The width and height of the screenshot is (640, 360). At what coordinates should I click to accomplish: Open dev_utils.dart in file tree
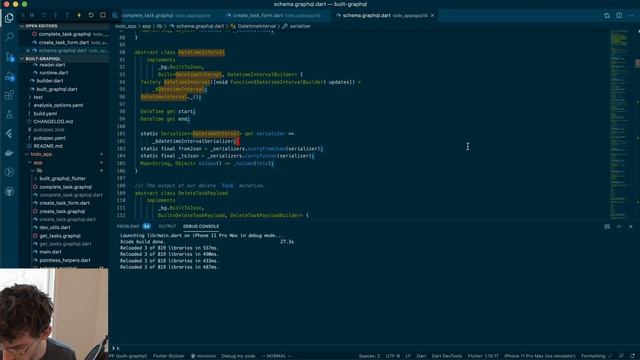(54, 227)
